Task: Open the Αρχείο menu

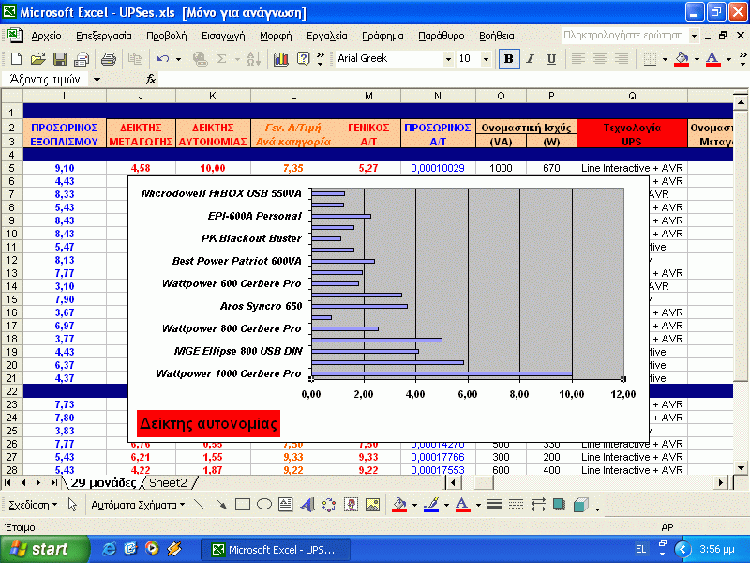Action: 46,36
